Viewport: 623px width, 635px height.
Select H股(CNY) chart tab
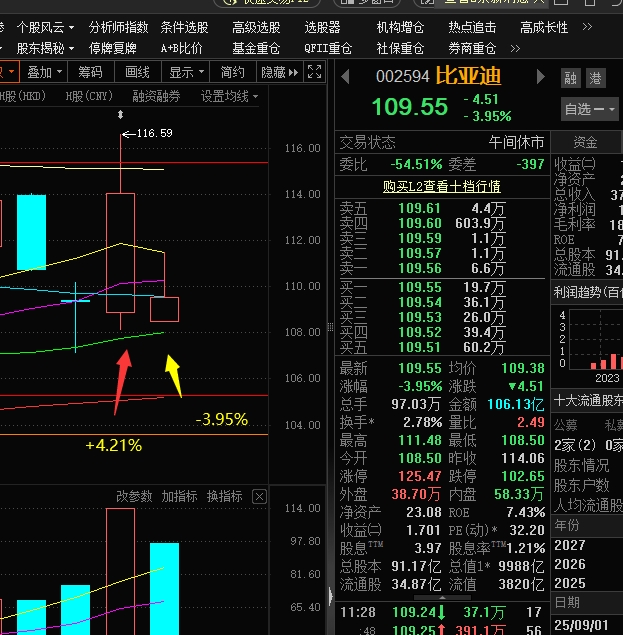tap(89, 97)
